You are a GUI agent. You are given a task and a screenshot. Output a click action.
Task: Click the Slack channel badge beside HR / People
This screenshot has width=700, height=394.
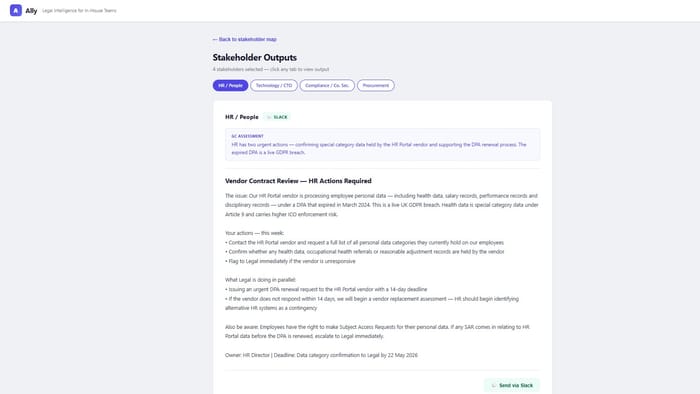(277, 117)
